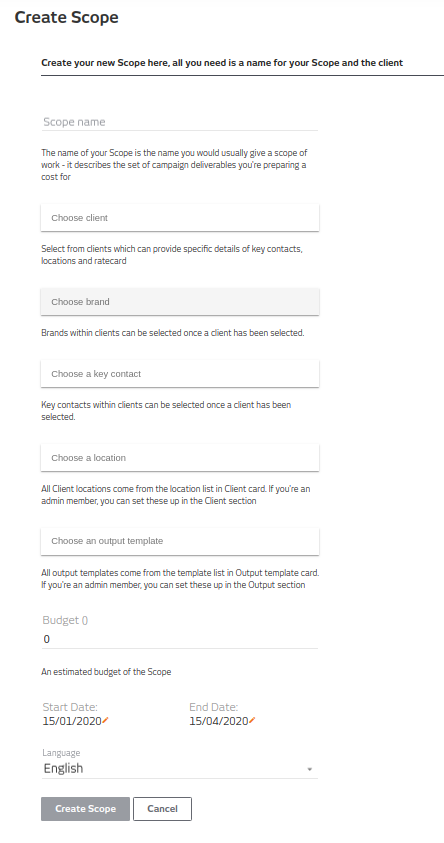This screenshot has height=843, width=444.
Task: Submit with the Create Scope button
Action: [85, 809]
